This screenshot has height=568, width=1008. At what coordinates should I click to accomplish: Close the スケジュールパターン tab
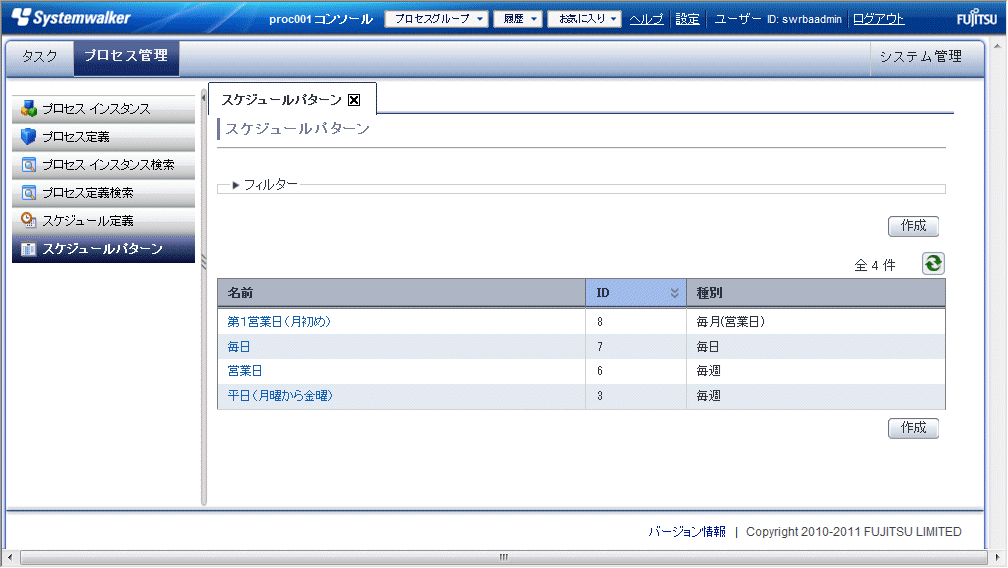tap(353, 100)
